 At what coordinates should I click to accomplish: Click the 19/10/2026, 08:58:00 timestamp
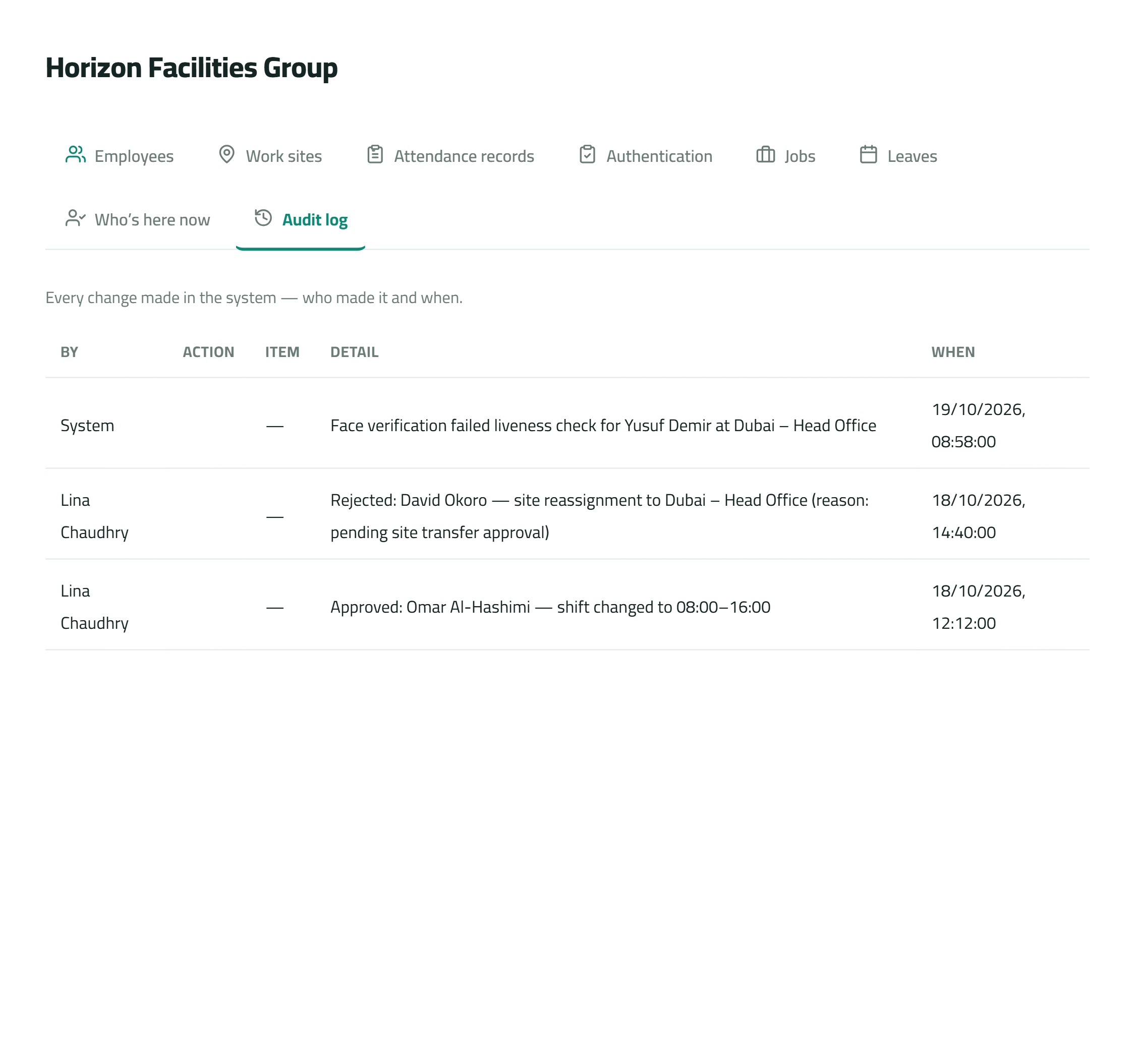tap(979, 426)
